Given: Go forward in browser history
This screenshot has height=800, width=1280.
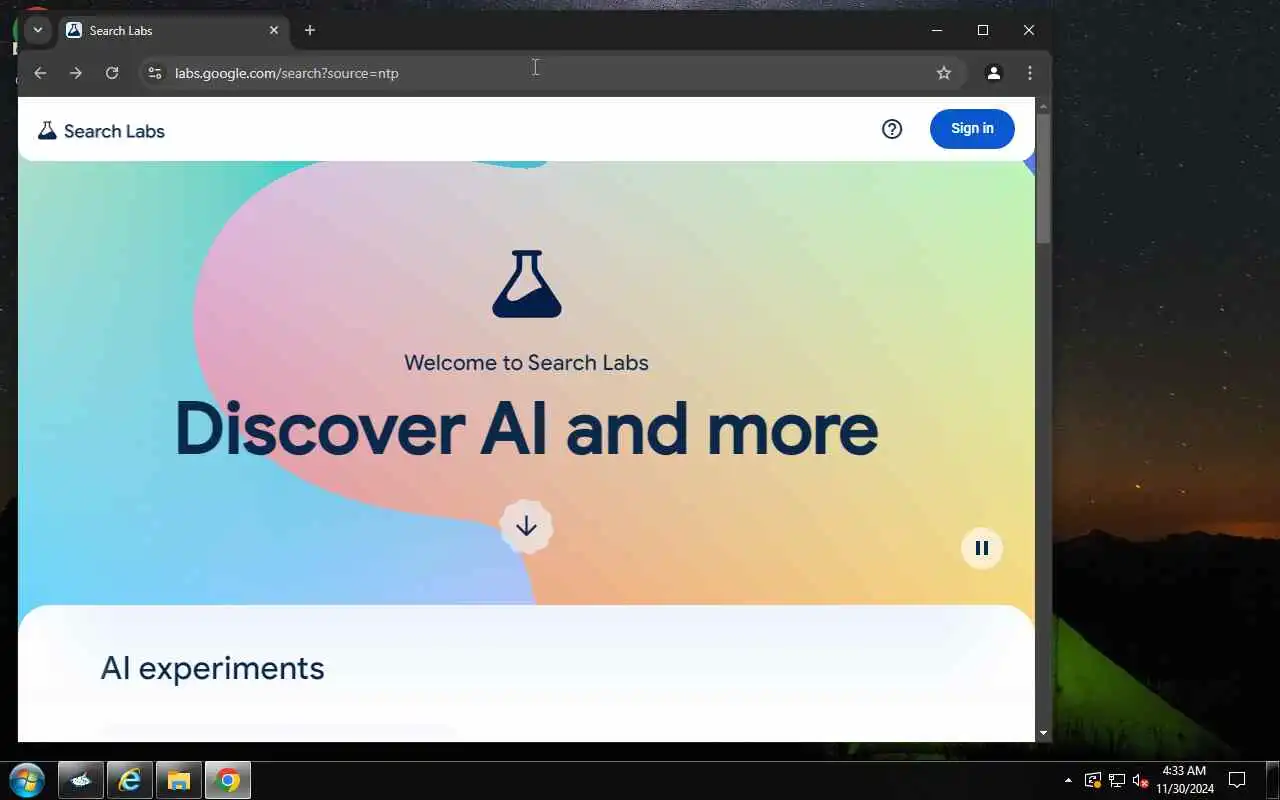Looking at the screenshot, I should pyautogui.click(x=76, y=73).
